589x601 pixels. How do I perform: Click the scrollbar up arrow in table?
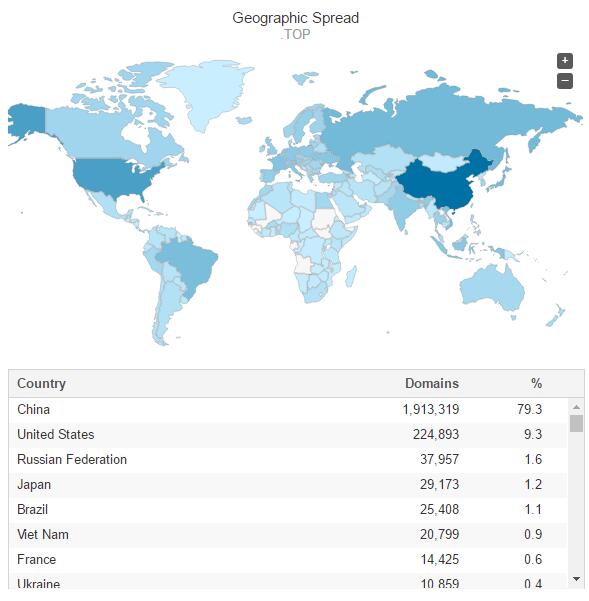pos(576,407)
